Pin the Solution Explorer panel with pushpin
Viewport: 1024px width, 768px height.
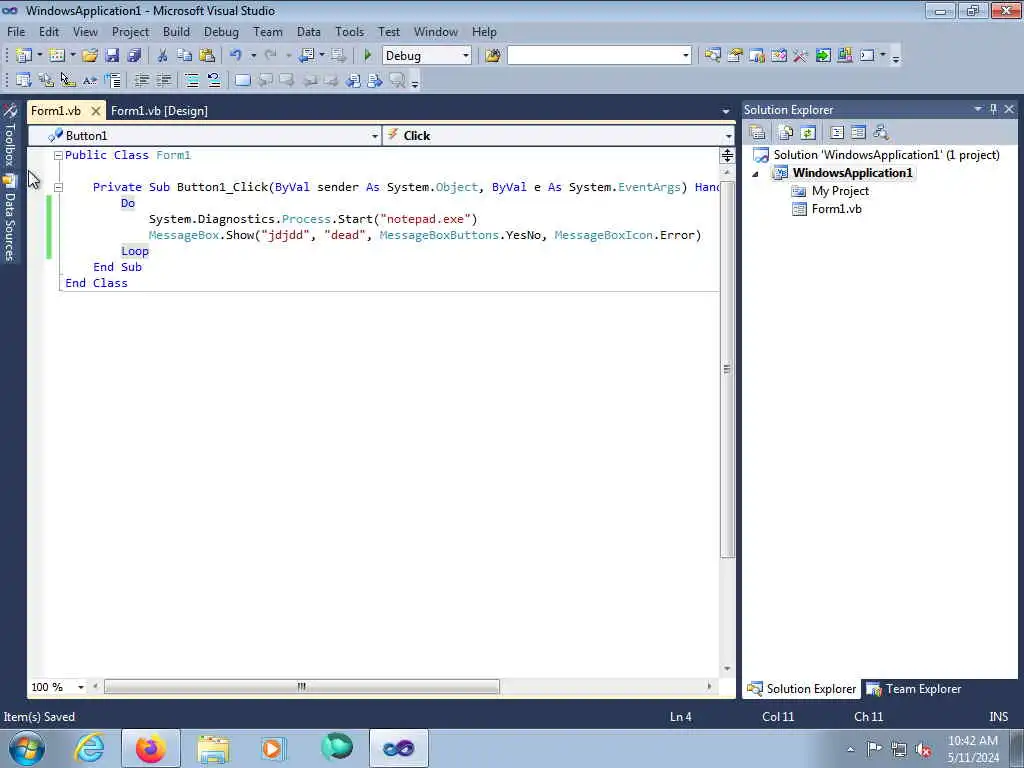click(x=993, y=109)
